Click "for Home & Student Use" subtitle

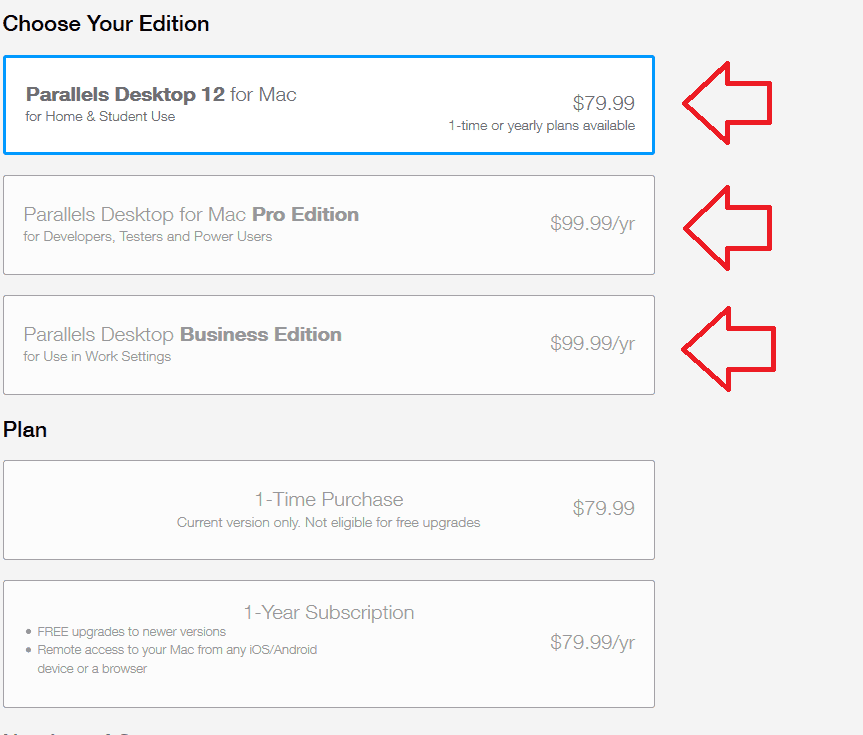click(100, 116)
